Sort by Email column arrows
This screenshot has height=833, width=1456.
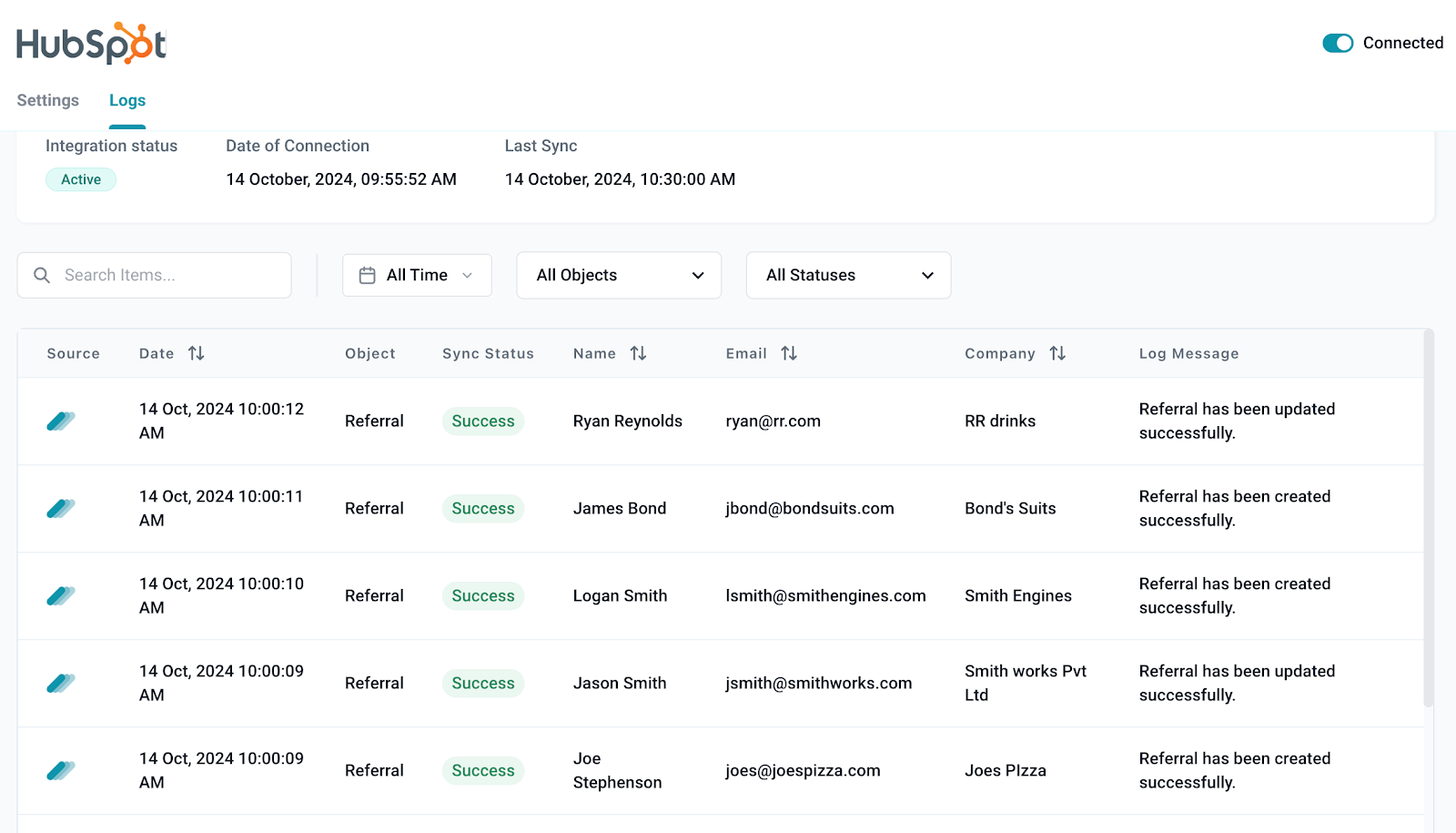[x=789, y=353]
